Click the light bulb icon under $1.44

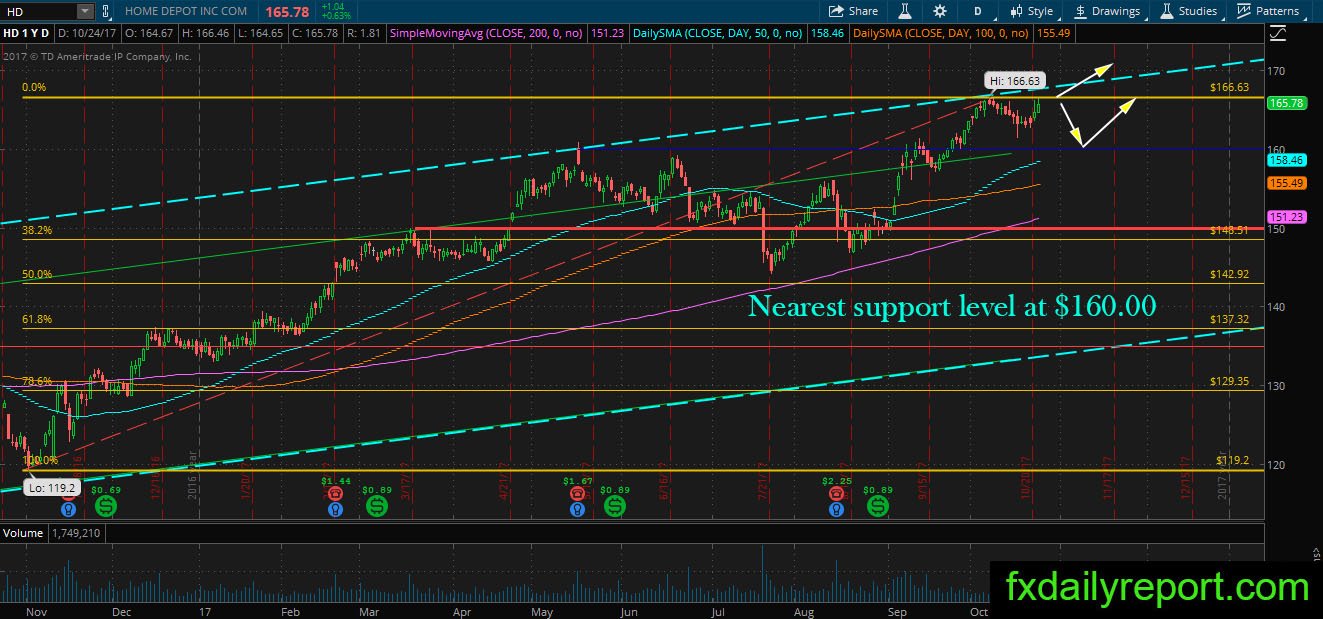335,509
